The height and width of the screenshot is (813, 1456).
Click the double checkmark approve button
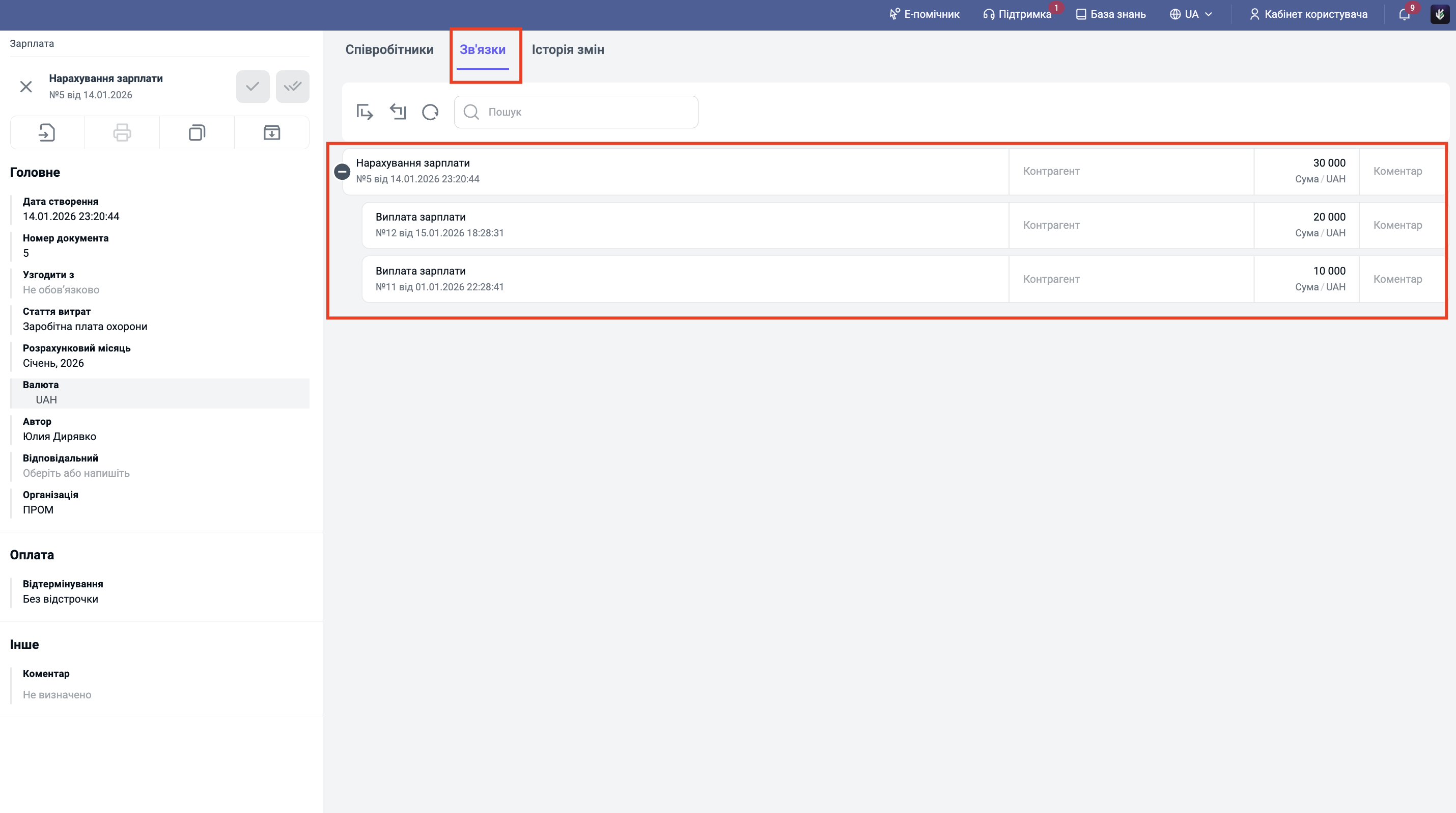click(x=292, y=87)
